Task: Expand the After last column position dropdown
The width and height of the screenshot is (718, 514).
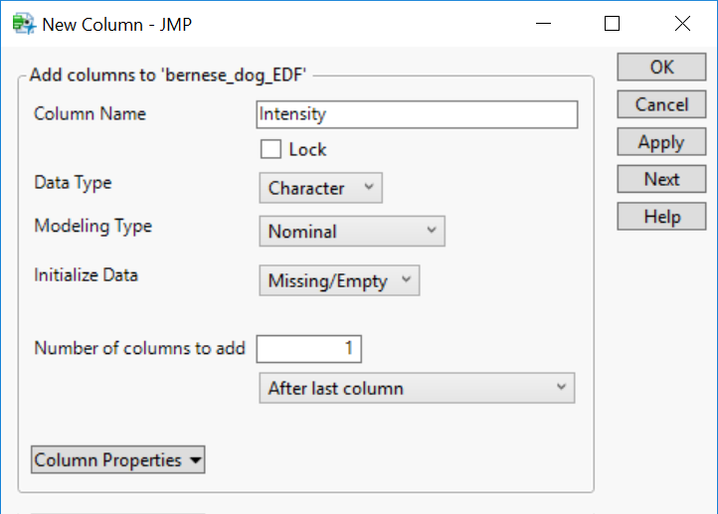Action: click(416, 388)
